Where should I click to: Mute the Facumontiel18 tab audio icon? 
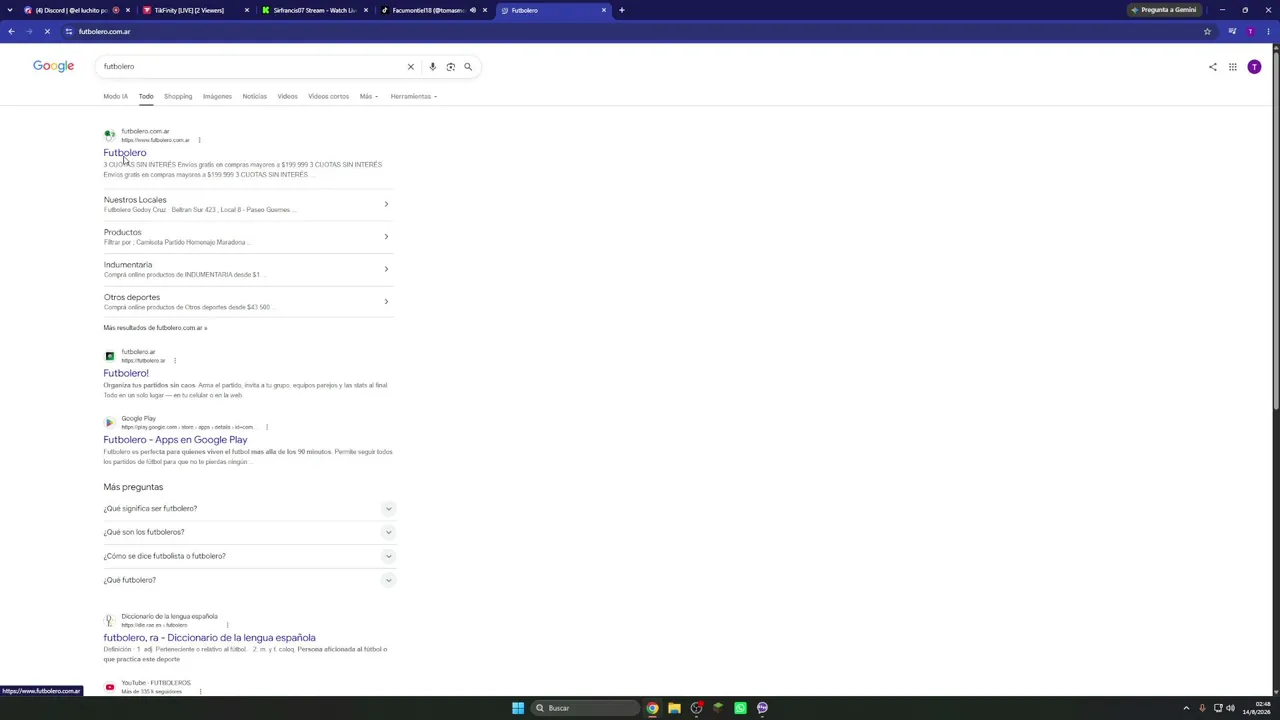473,10
